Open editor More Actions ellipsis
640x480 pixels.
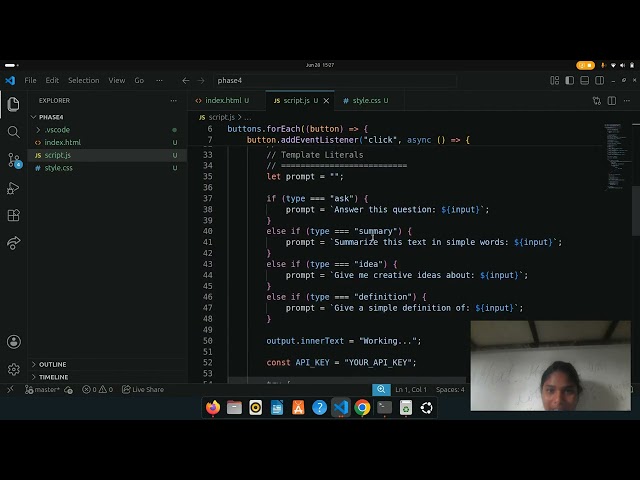tap(627, 100)
